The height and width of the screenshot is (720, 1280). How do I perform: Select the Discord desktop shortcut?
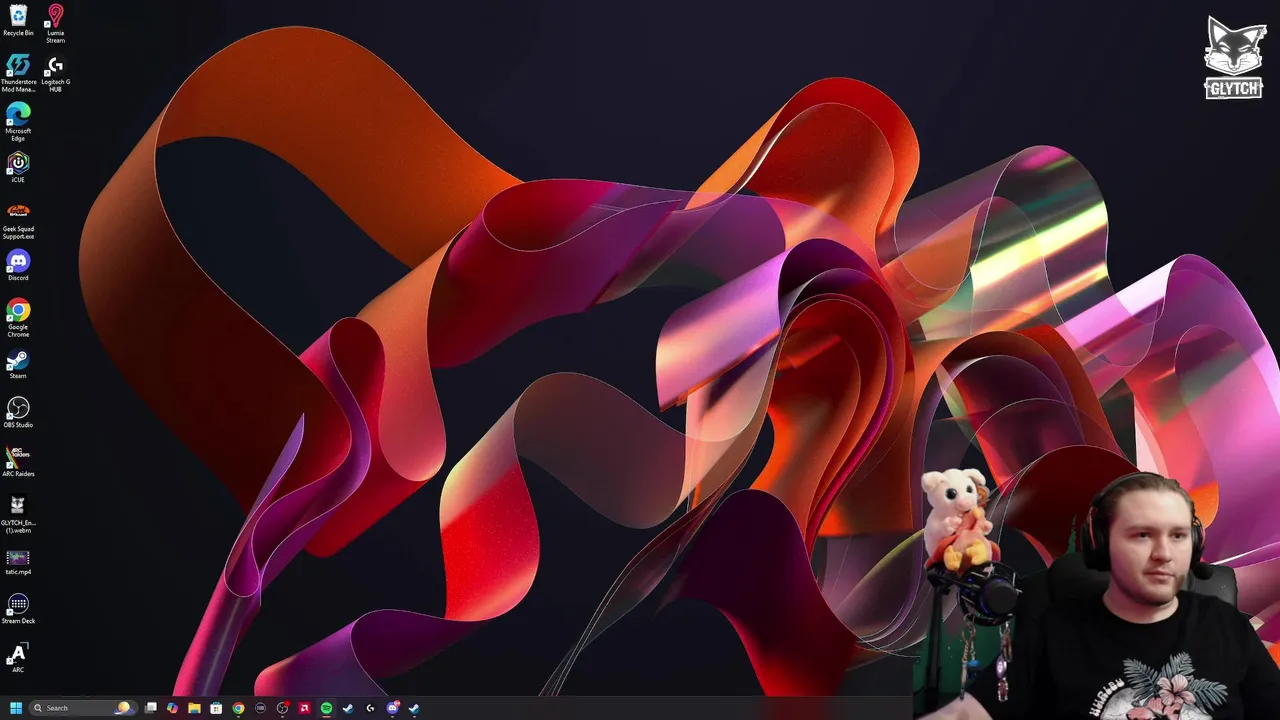pos(18,265)
